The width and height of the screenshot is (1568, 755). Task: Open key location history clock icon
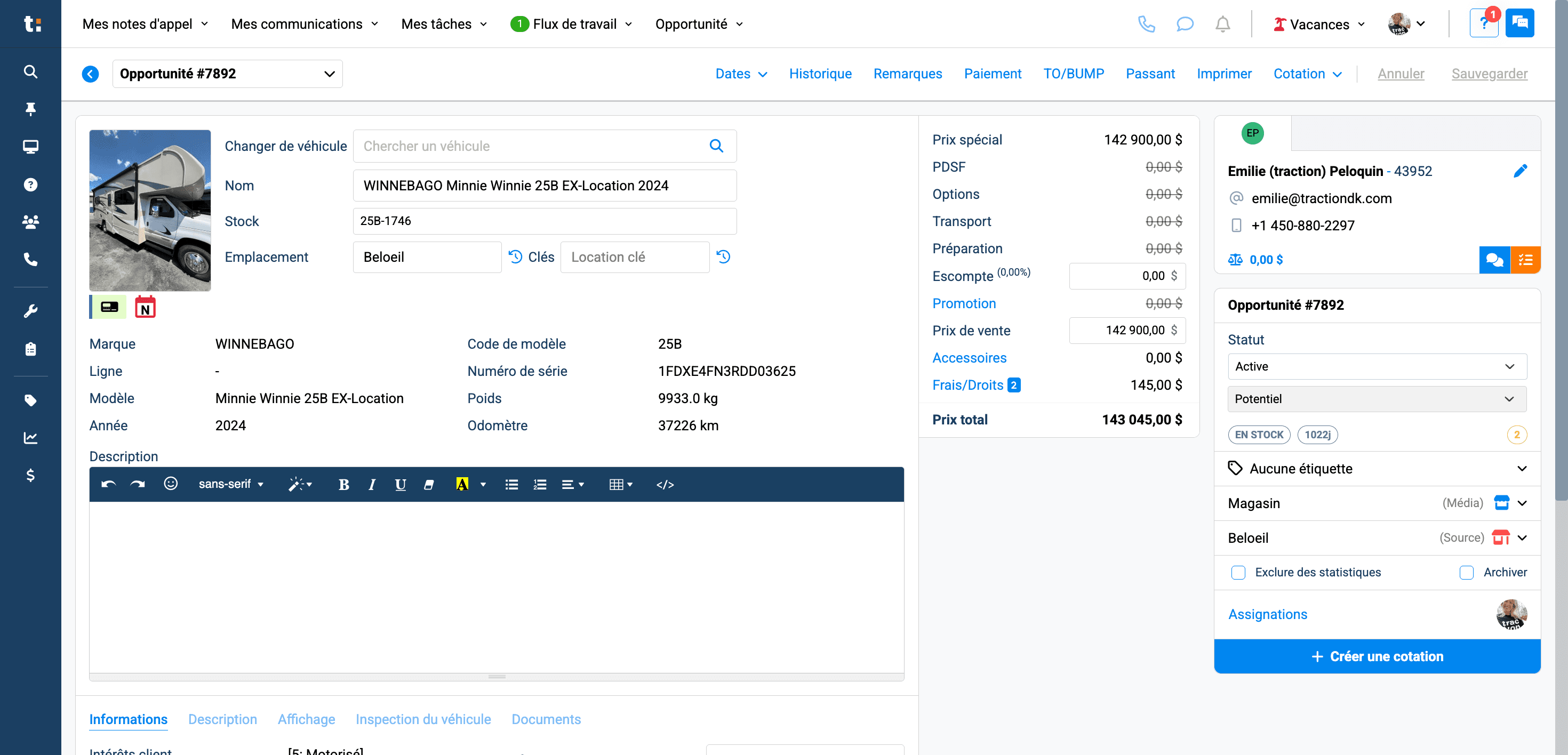[x=723, y=257]
